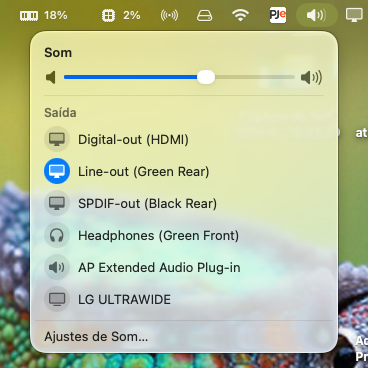Select the Headphones (Green Front) headphone icon
The width and height of the screenshot is (368, 368).
(x=57, y=235)
